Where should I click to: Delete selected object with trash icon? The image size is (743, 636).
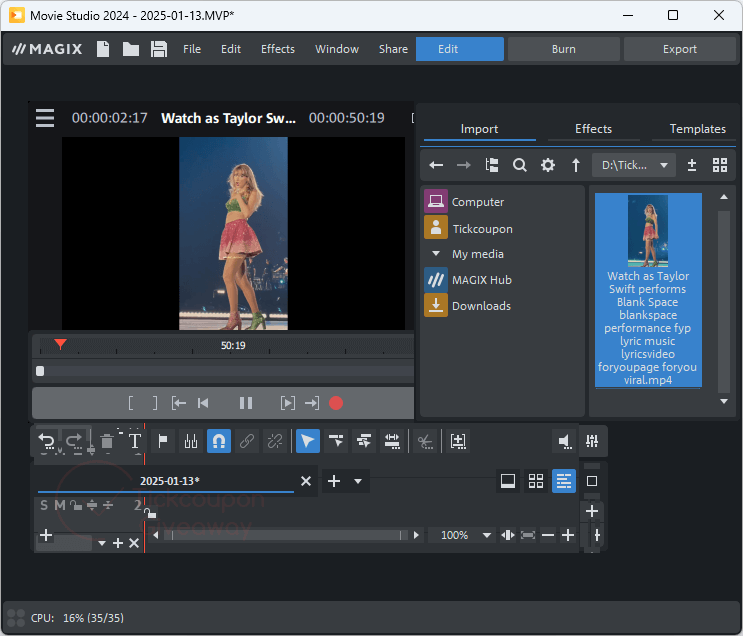pyautogui.click(x=107, y=441)
